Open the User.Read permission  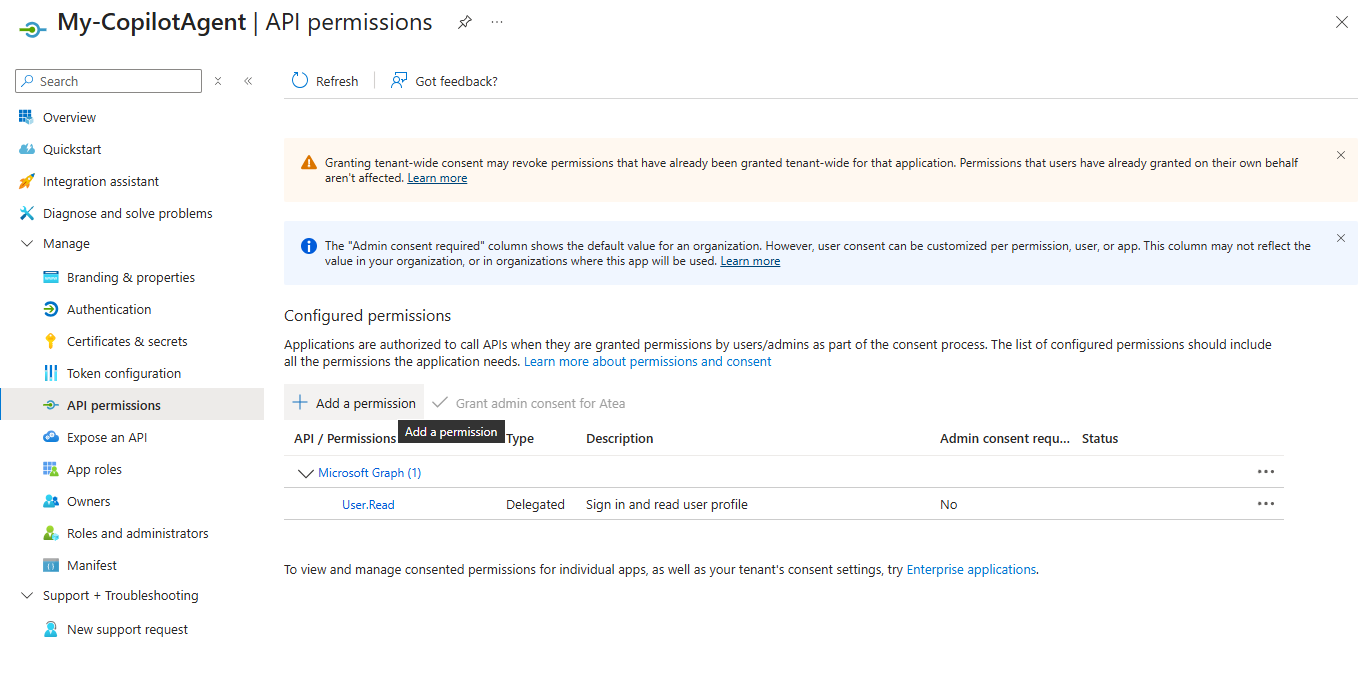tap(368, 505)
